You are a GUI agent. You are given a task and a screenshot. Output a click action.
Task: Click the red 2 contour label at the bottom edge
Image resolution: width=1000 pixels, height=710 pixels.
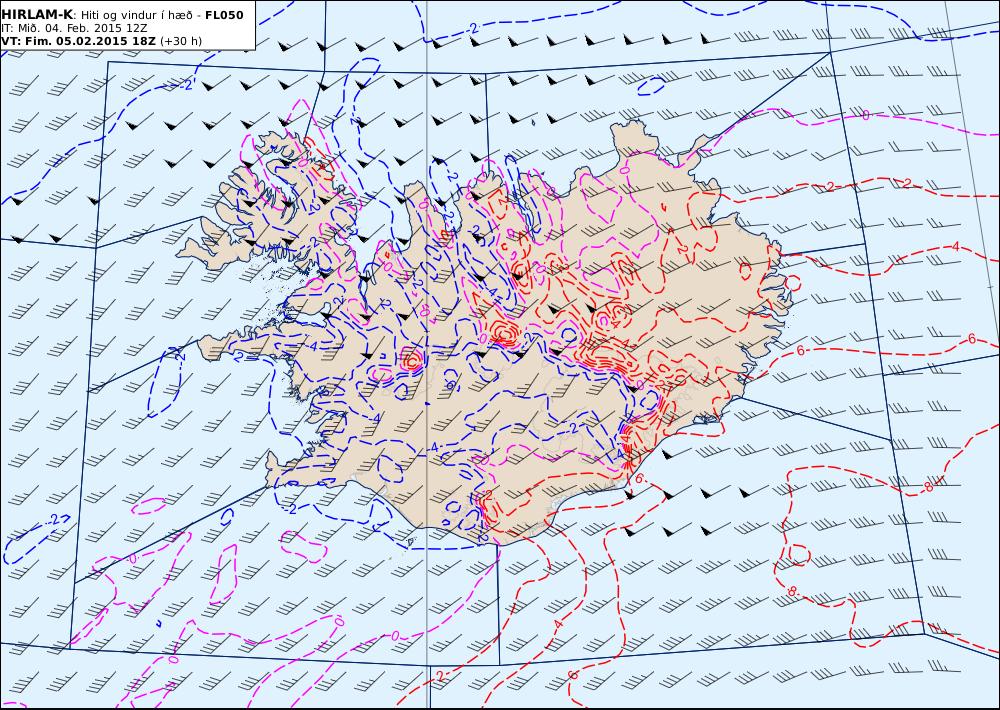(x=439, y=676)
